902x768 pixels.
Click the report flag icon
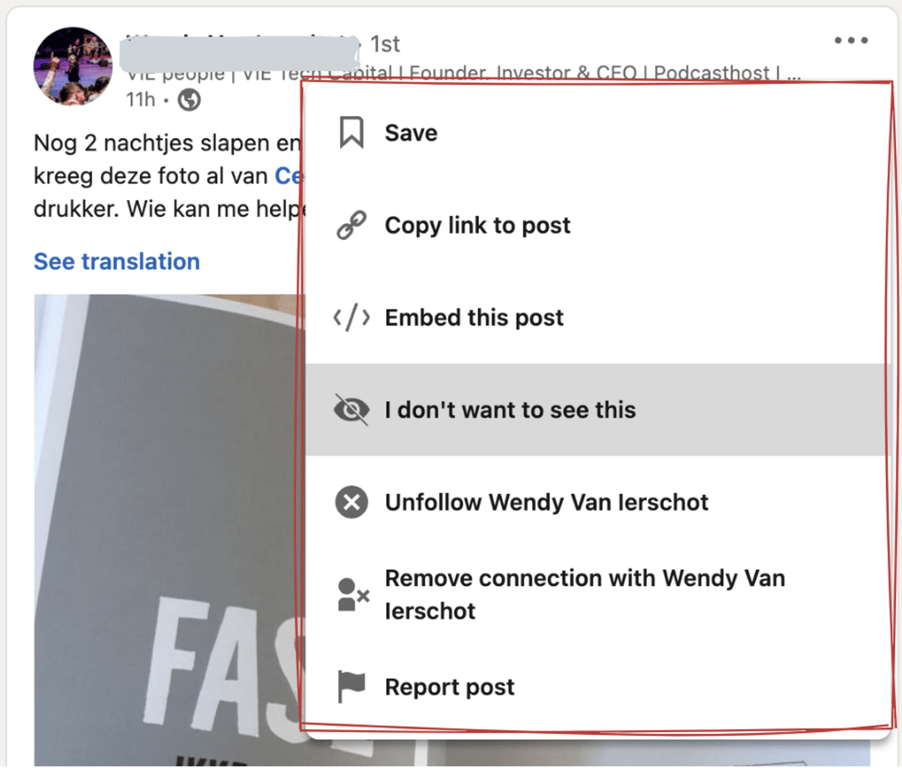tap(351, 687)
